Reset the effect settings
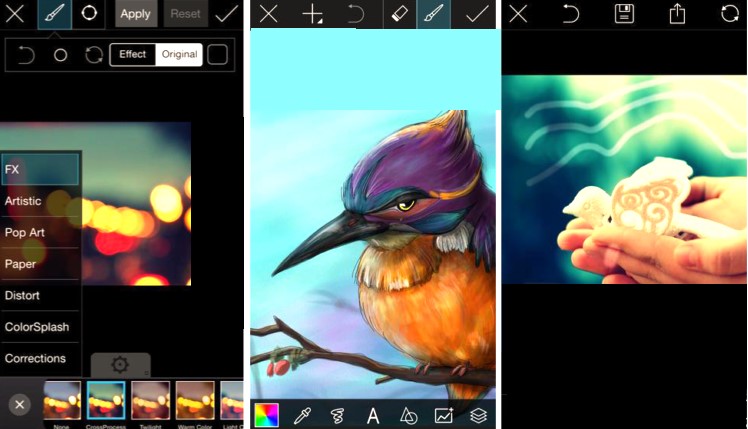The image size is (748, 429). (185, 14)
